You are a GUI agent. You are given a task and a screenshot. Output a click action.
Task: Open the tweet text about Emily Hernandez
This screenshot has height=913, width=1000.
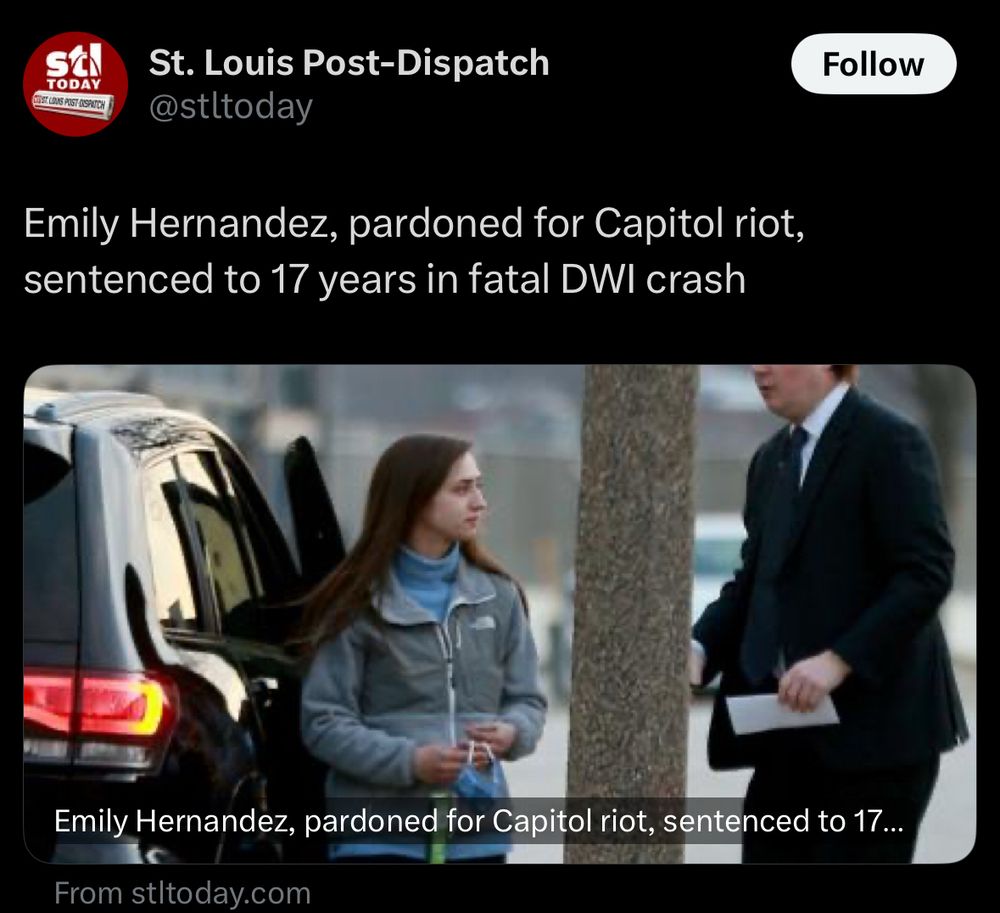(414, 251)
